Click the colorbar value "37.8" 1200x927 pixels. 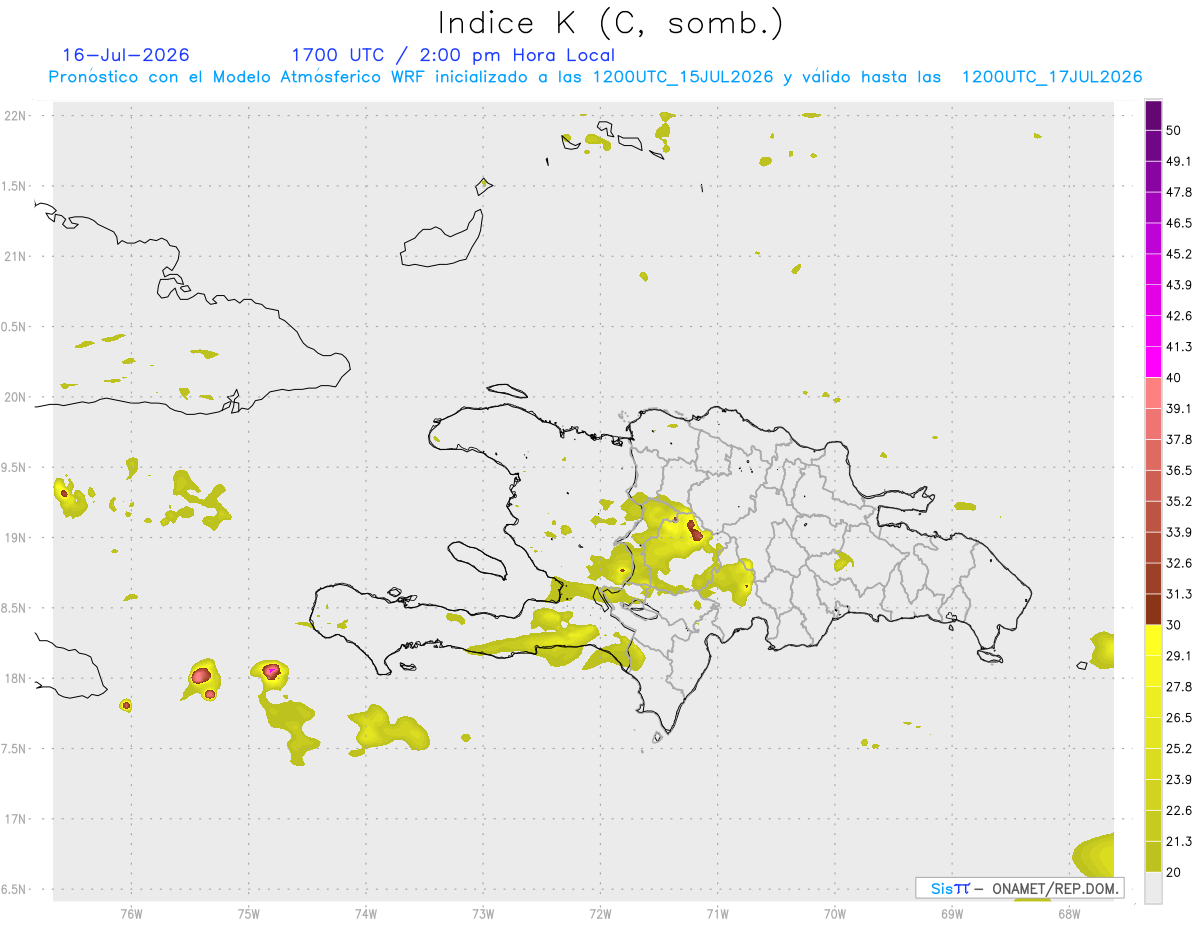tap(1179, 440)
